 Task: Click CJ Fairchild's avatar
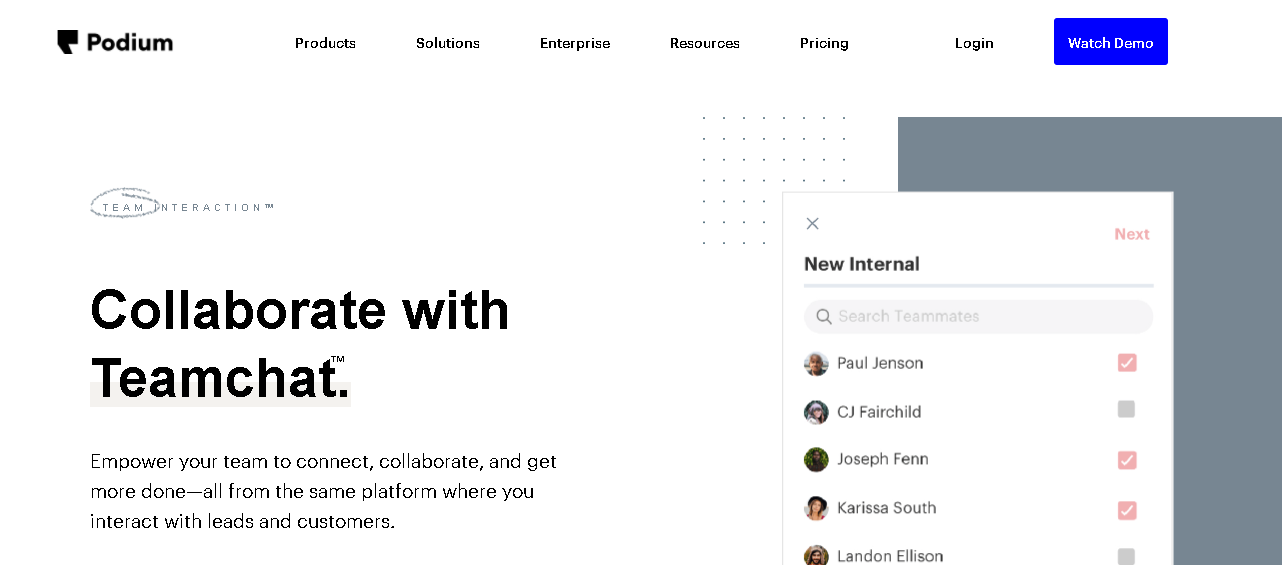pos(816,412)
